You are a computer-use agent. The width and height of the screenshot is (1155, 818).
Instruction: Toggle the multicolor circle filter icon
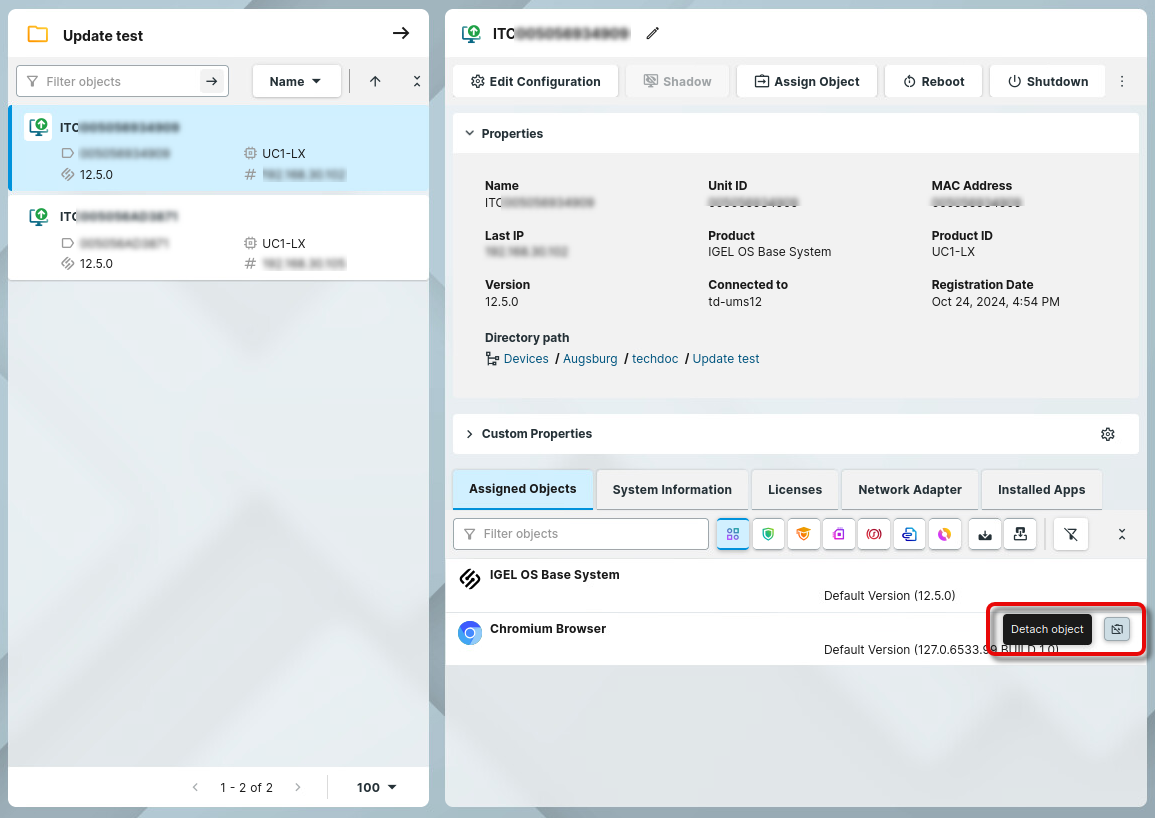(944, 534)
